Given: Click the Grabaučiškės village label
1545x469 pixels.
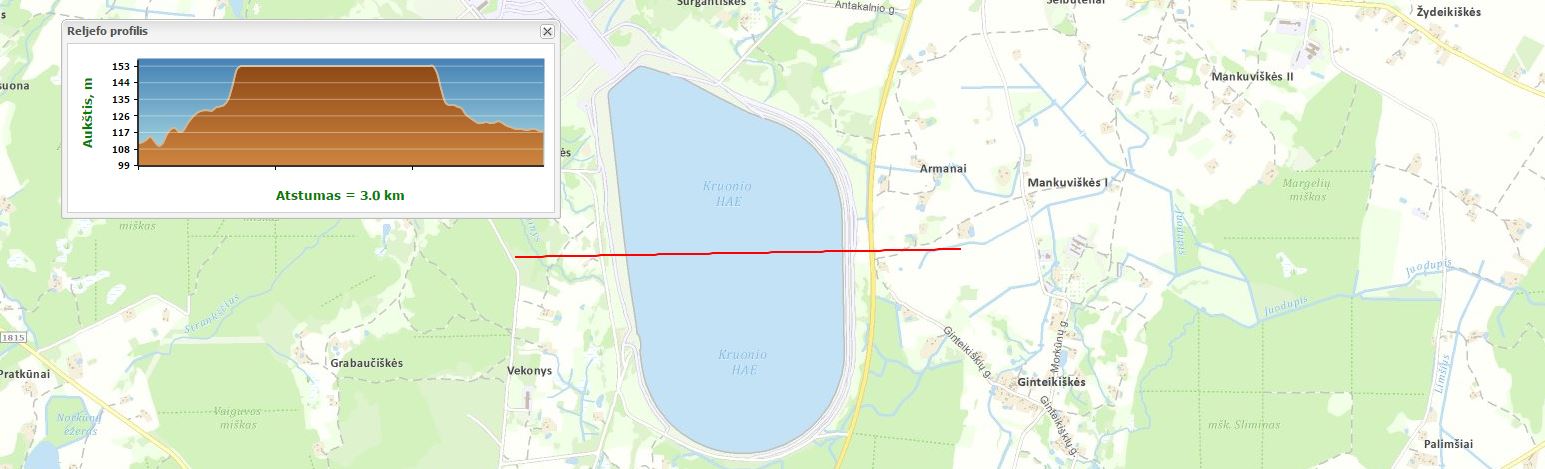Looking at the screenshot, I should [366, 363].
